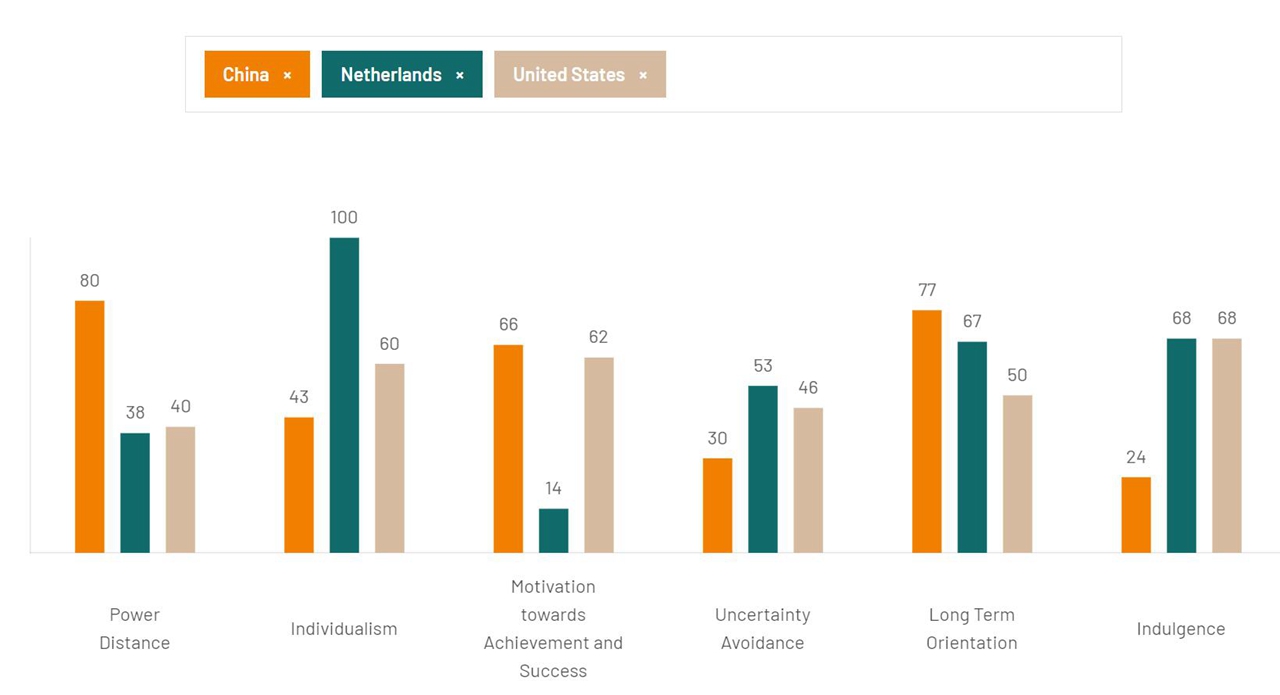Click the empty country selection field
1280x695 pixels.
(x=890, y=75)
